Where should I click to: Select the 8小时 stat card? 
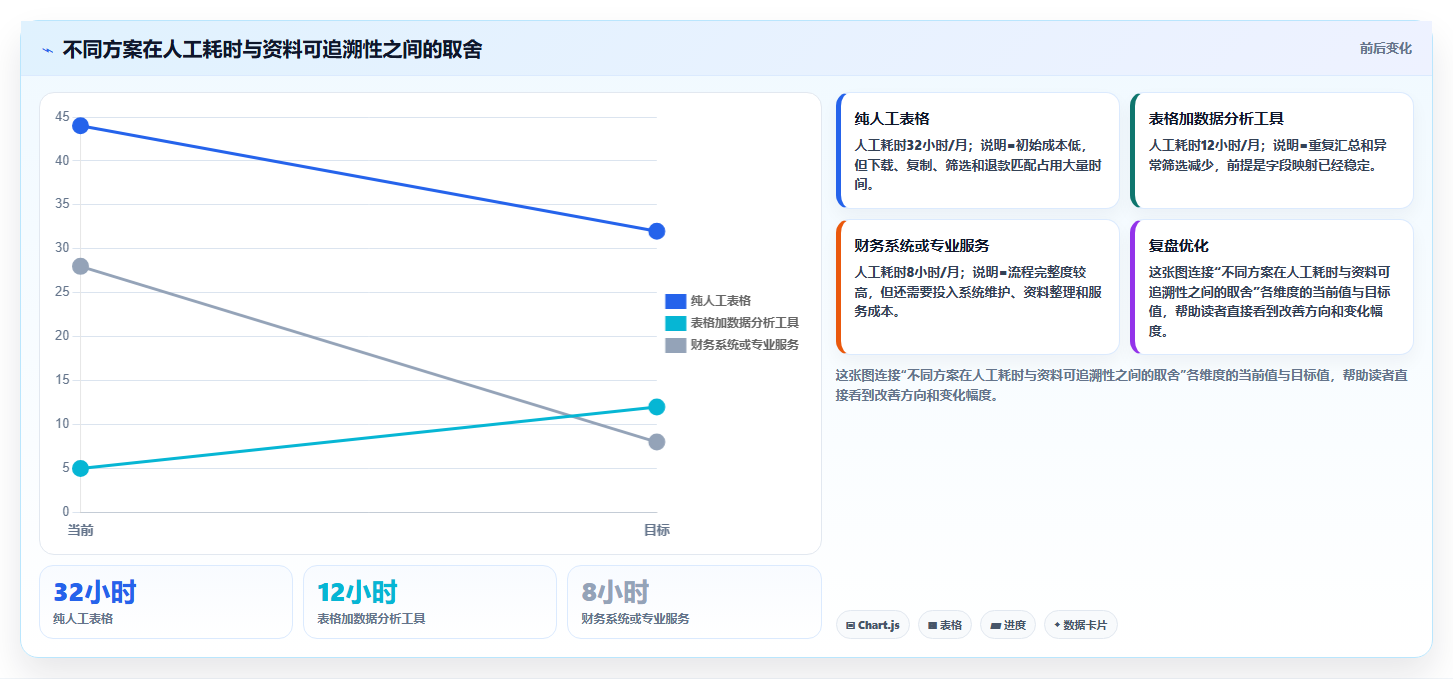pyautogui.click(x=694, y=602)
